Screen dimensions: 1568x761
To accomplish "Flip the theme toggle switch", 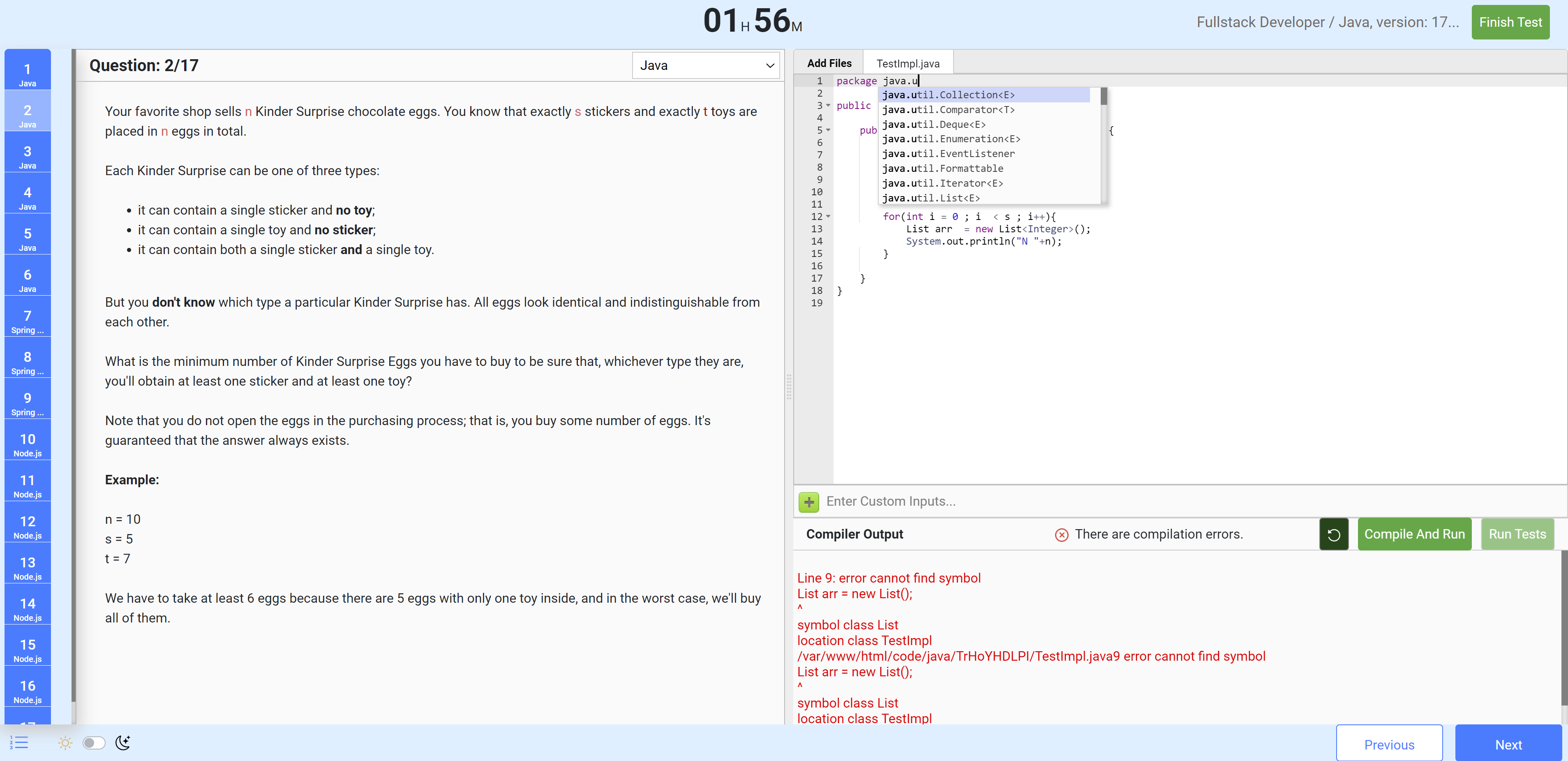I will (94, 743).
